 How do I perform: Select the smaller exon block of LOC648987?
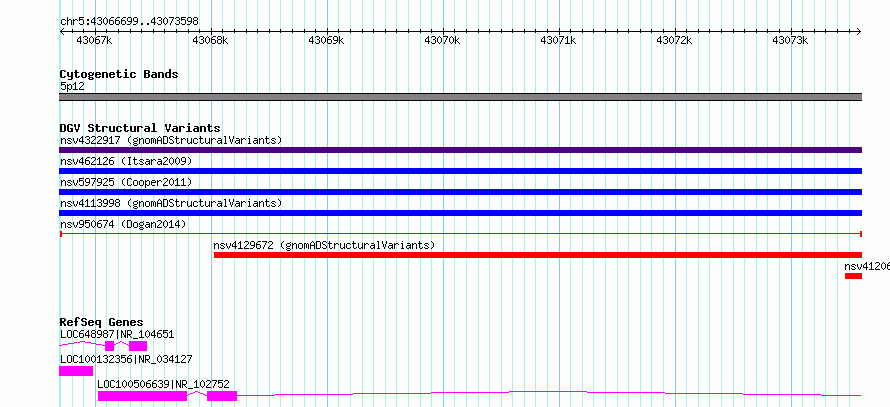[110, 346]
